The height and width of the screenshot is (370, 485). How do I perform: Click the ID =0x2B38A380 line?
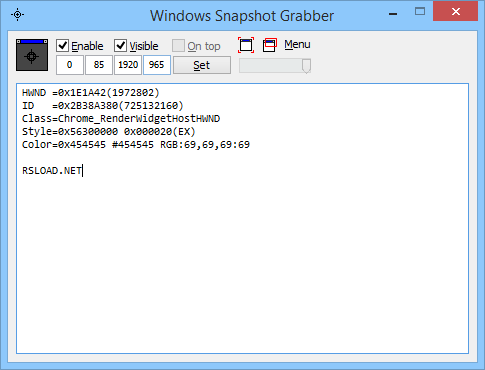pos(103,106)
